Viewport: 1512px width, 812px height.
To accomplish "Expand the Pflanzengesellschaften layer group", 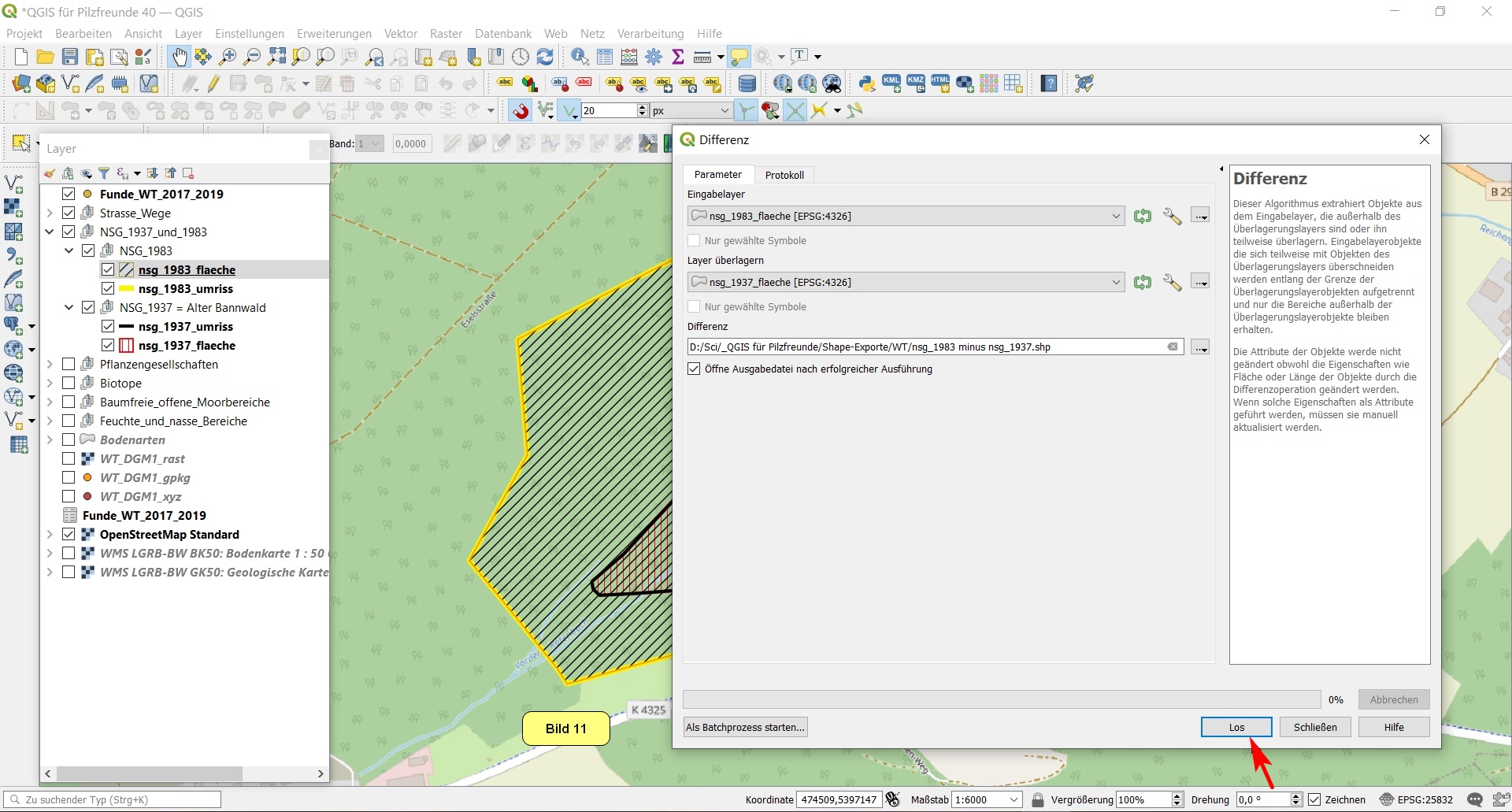I will coord(50,364).
